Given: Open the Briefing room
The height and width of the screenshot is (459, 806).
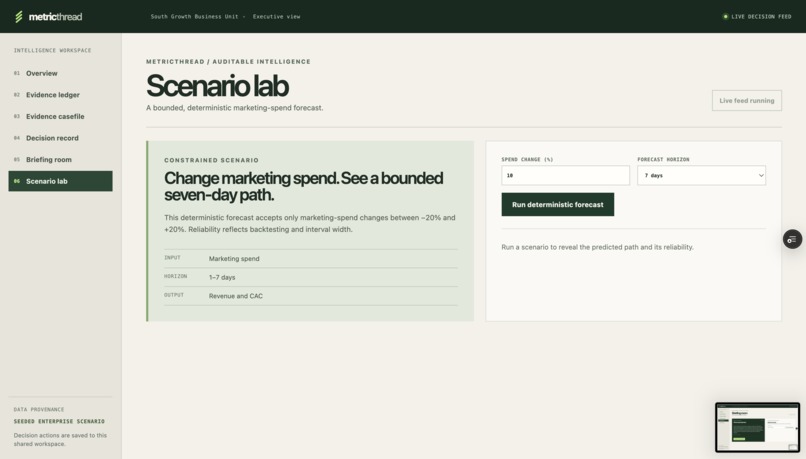Looking at the screenshot, I should [60, 160].
